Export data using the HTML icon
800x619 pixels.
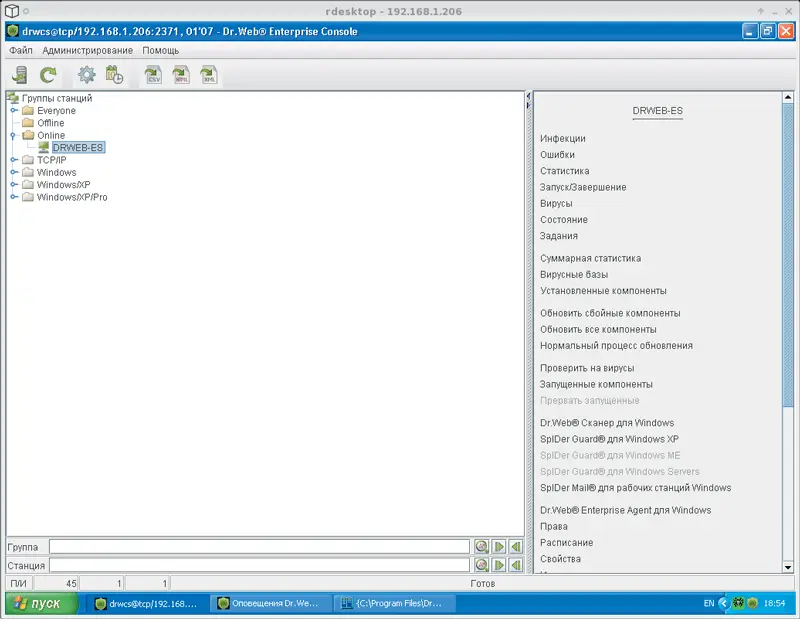click(181, 75)
